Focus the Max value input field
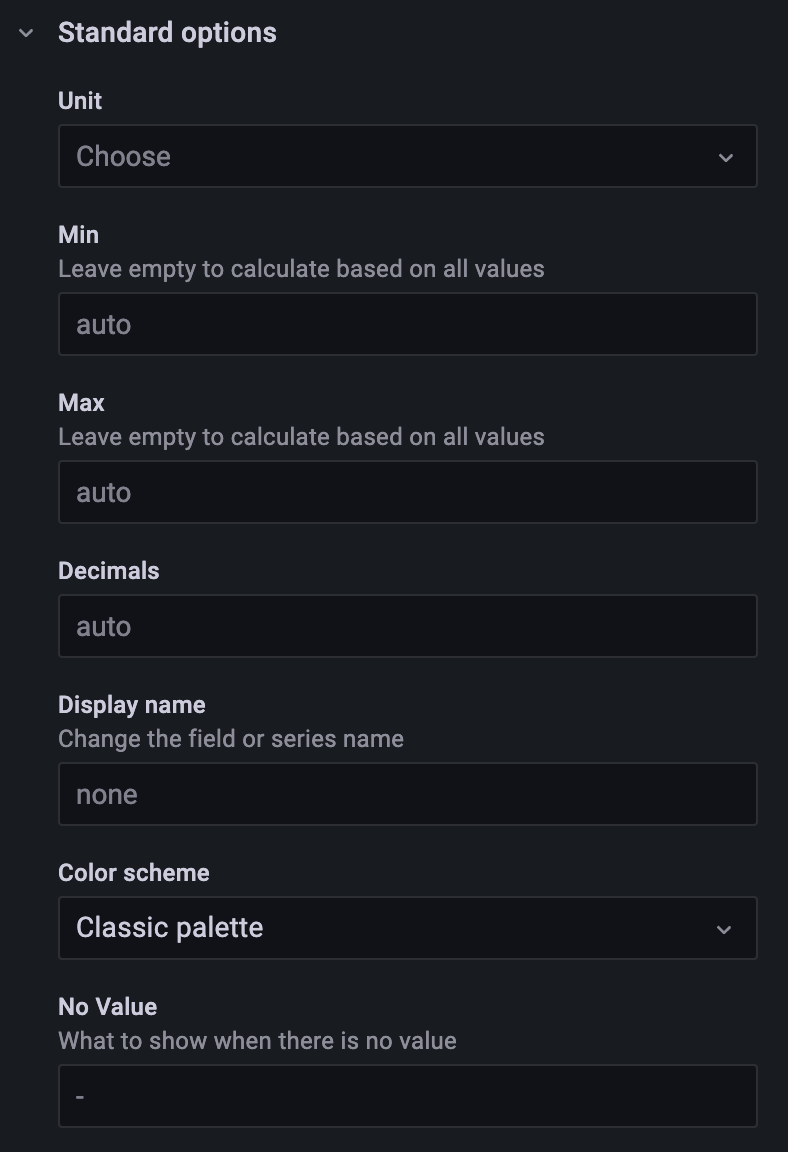 click(407, 492)
